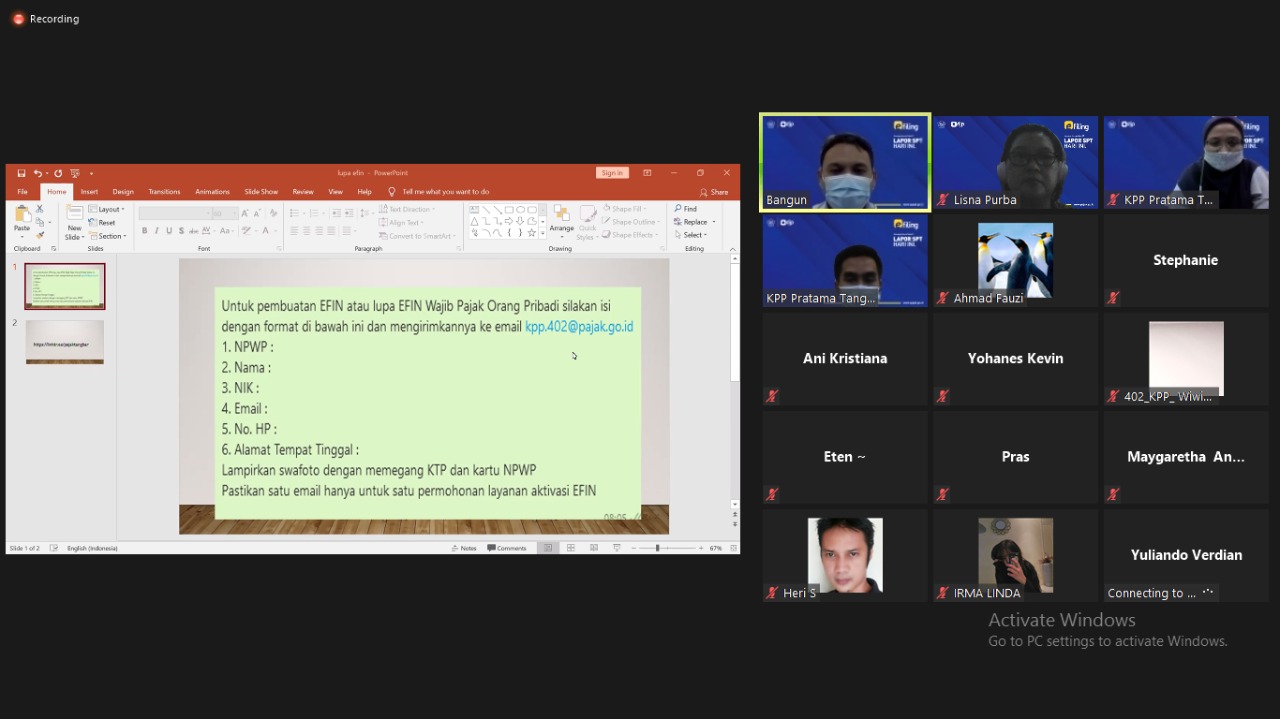Switch to the Transitions tab
The height and width of the screenshot is (719, 1280).
[164, 192]
